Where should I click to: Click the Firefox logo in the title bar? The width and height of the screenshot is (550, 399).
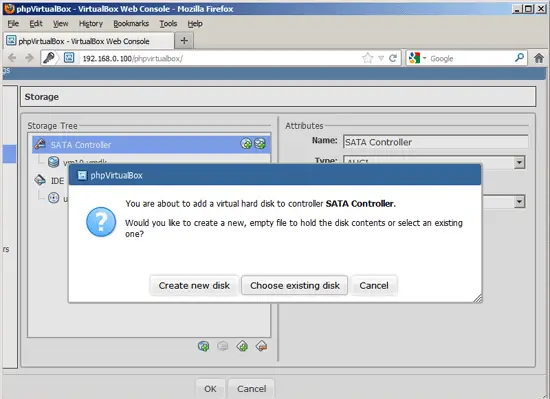9,8
